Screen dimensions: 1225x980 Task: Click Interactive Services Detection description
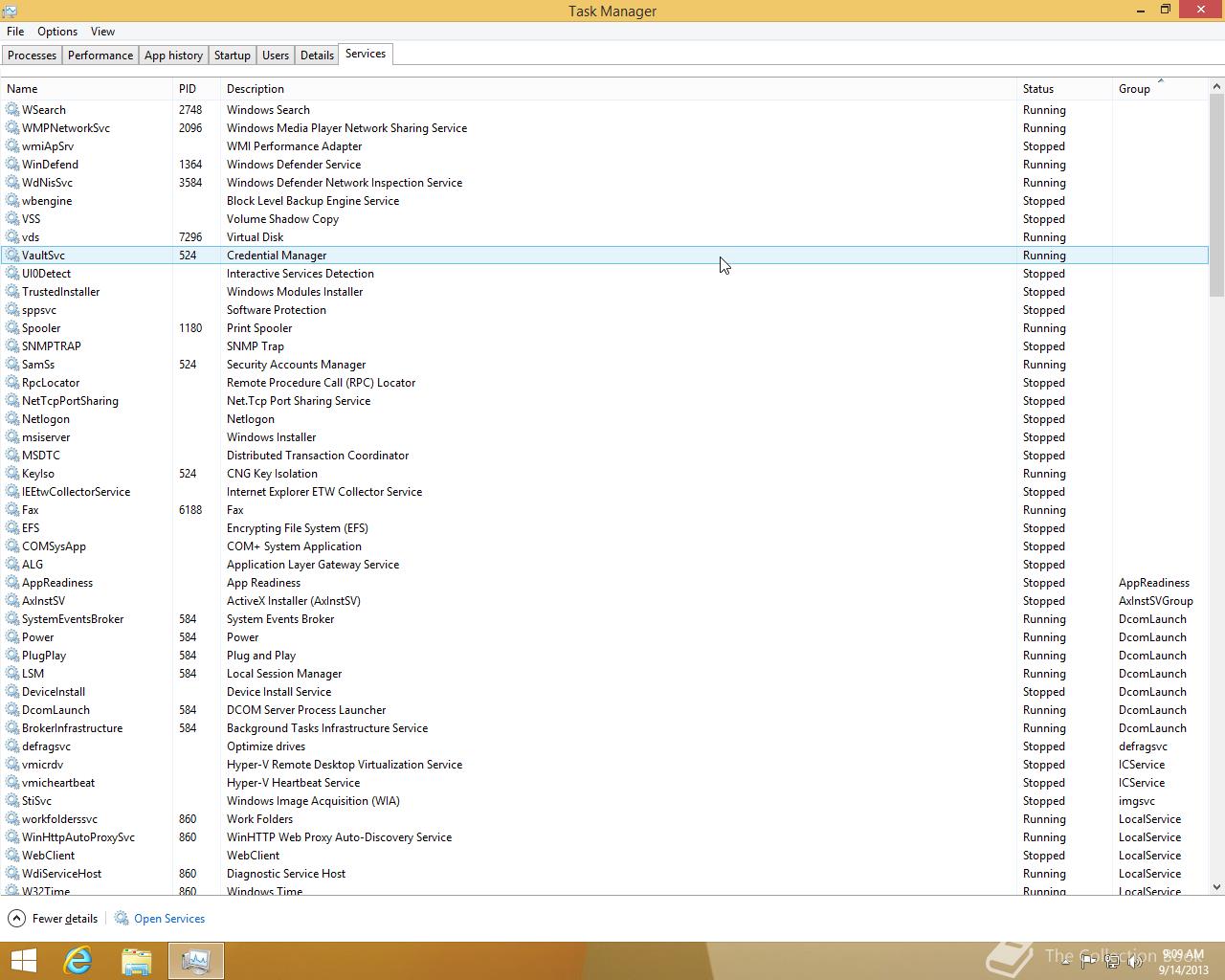click(x=301, y=274)
